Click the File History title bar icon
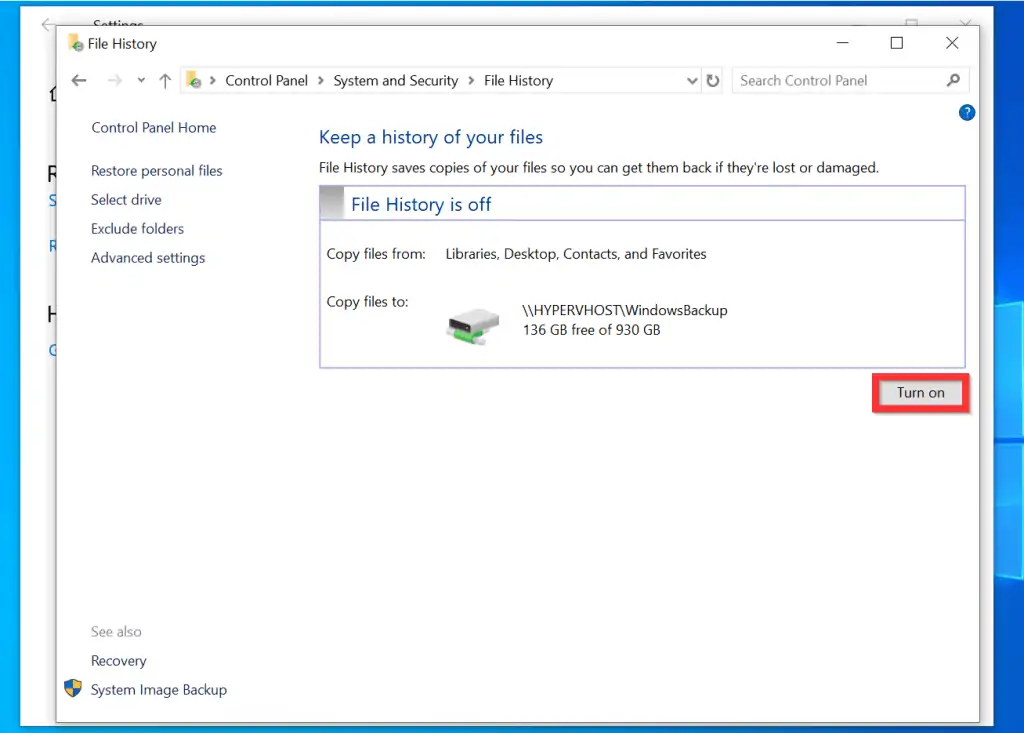The height and width of the screenshot is (733, 1024). tap(75, 44)
